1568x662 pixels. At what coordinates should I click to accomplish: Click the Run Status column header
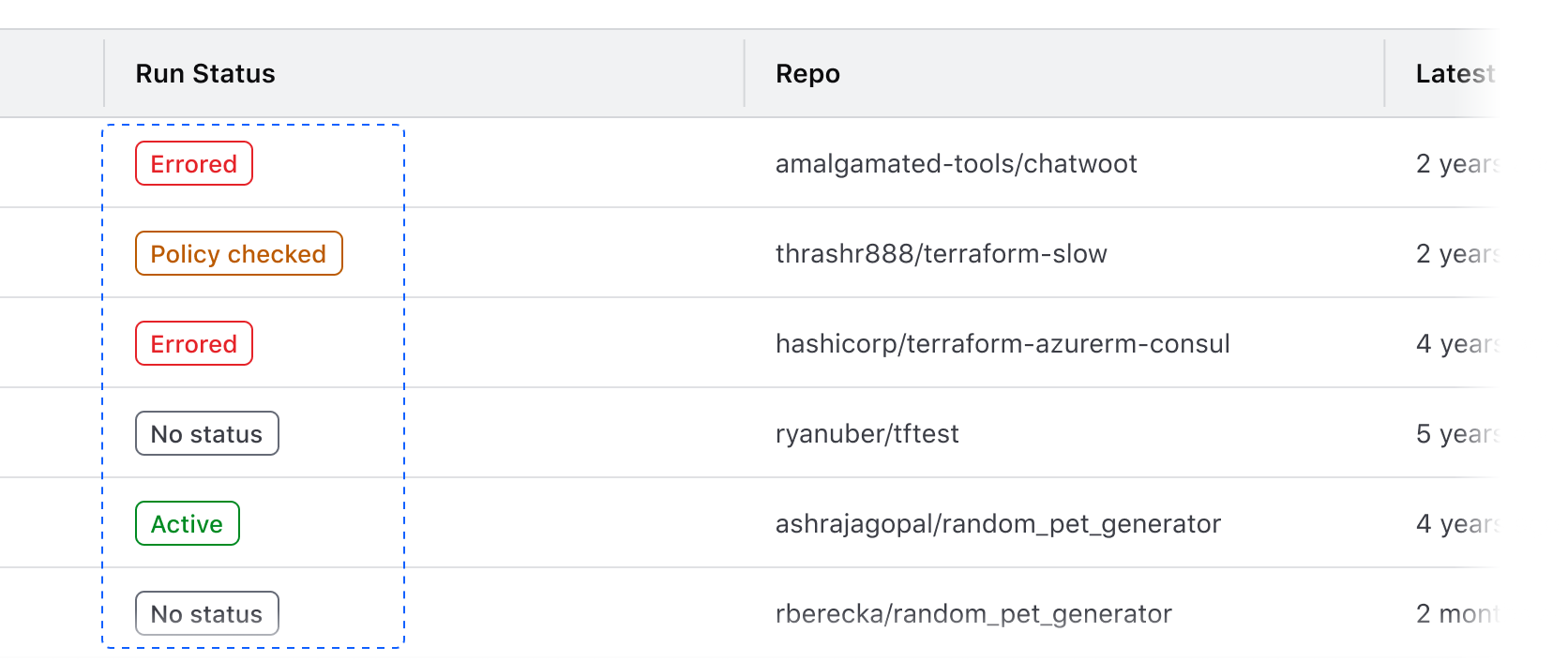point(205,74)
